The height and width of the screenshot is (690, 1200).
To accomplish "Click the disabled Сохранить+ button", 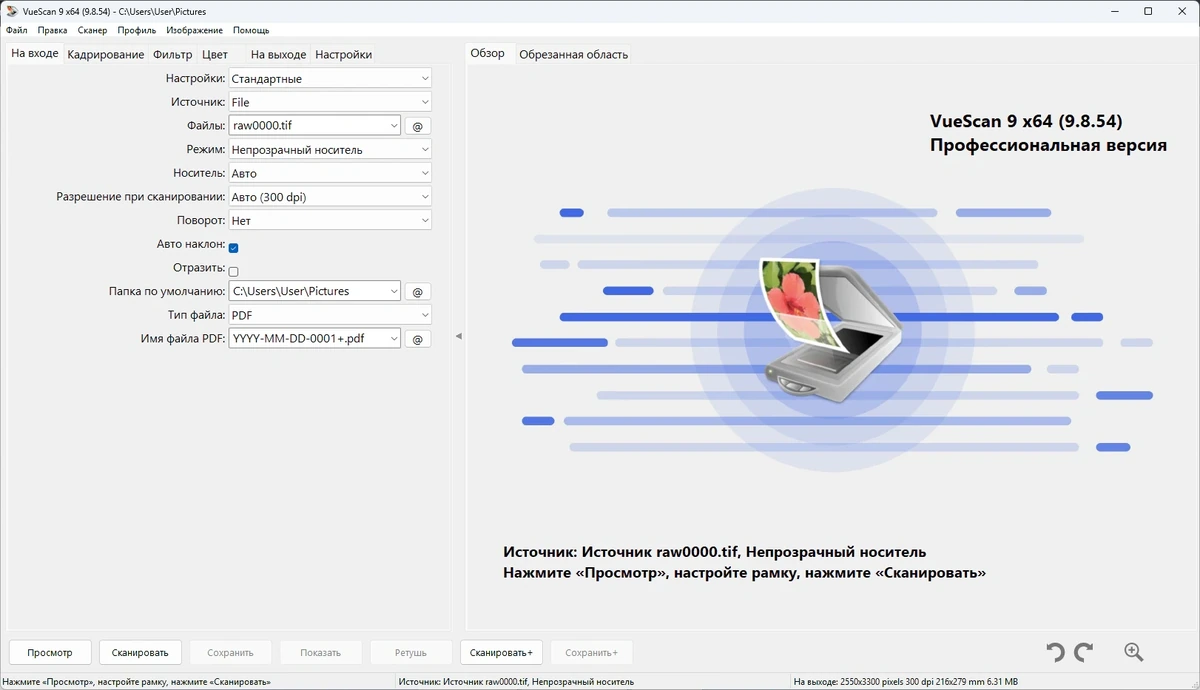I will pyautogui.click(x=591, y=653).
